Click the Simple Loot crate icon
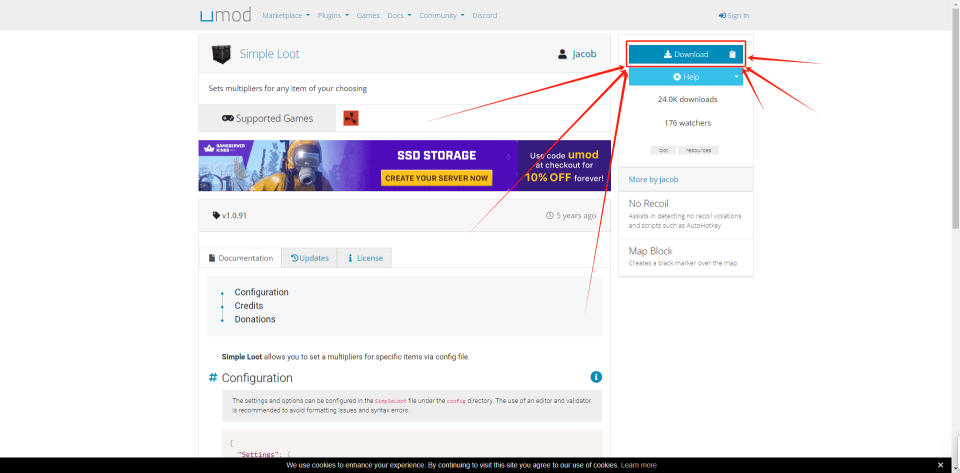The width and height of the screenshot is (960, 473). pyautogui.click(x=222, y=54)
